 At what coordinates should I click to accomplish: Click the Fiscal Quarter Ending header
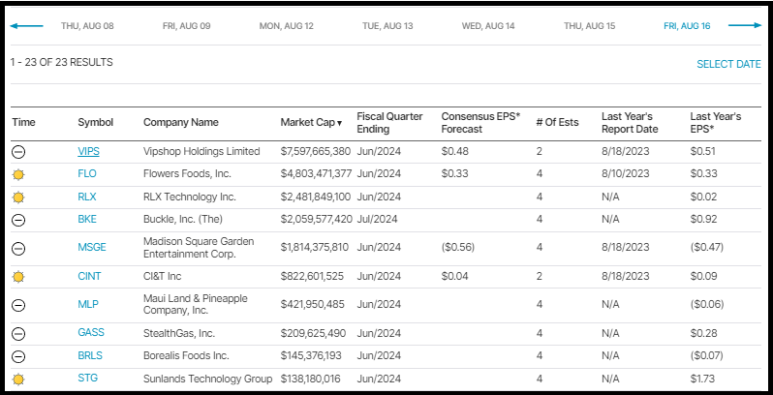(390, 123)
